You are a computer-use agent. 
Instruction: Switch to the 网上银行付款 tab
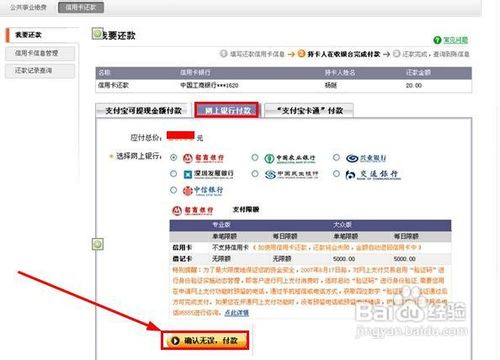click(x=227, y=110)
